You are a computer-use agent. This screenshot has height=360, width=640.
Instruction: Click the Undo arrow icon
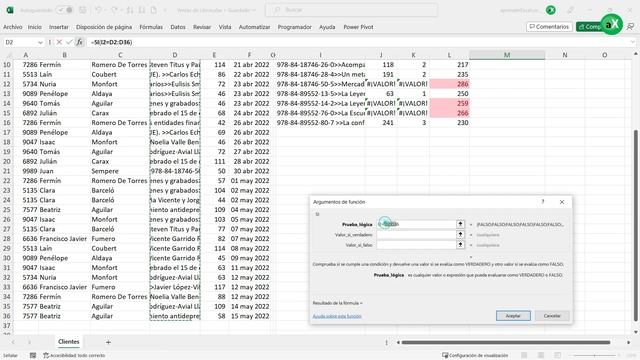(98, 10)
